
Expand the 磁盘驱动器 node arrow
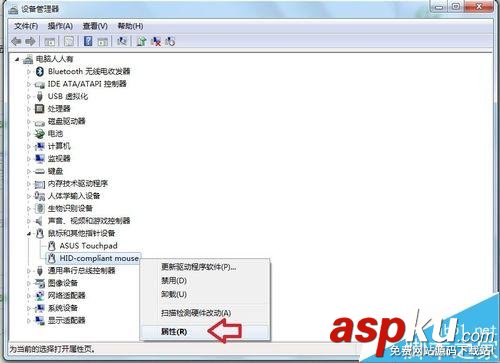coord(29,121)
